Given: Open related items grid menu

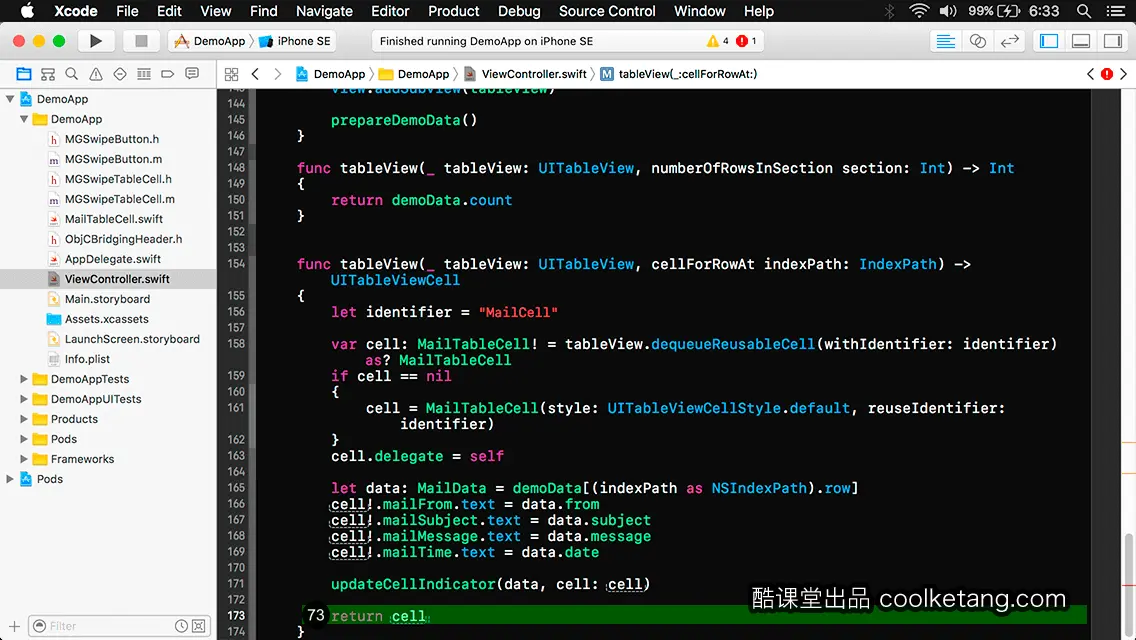Looking at the screenshot, I should [x=231, y=74].
